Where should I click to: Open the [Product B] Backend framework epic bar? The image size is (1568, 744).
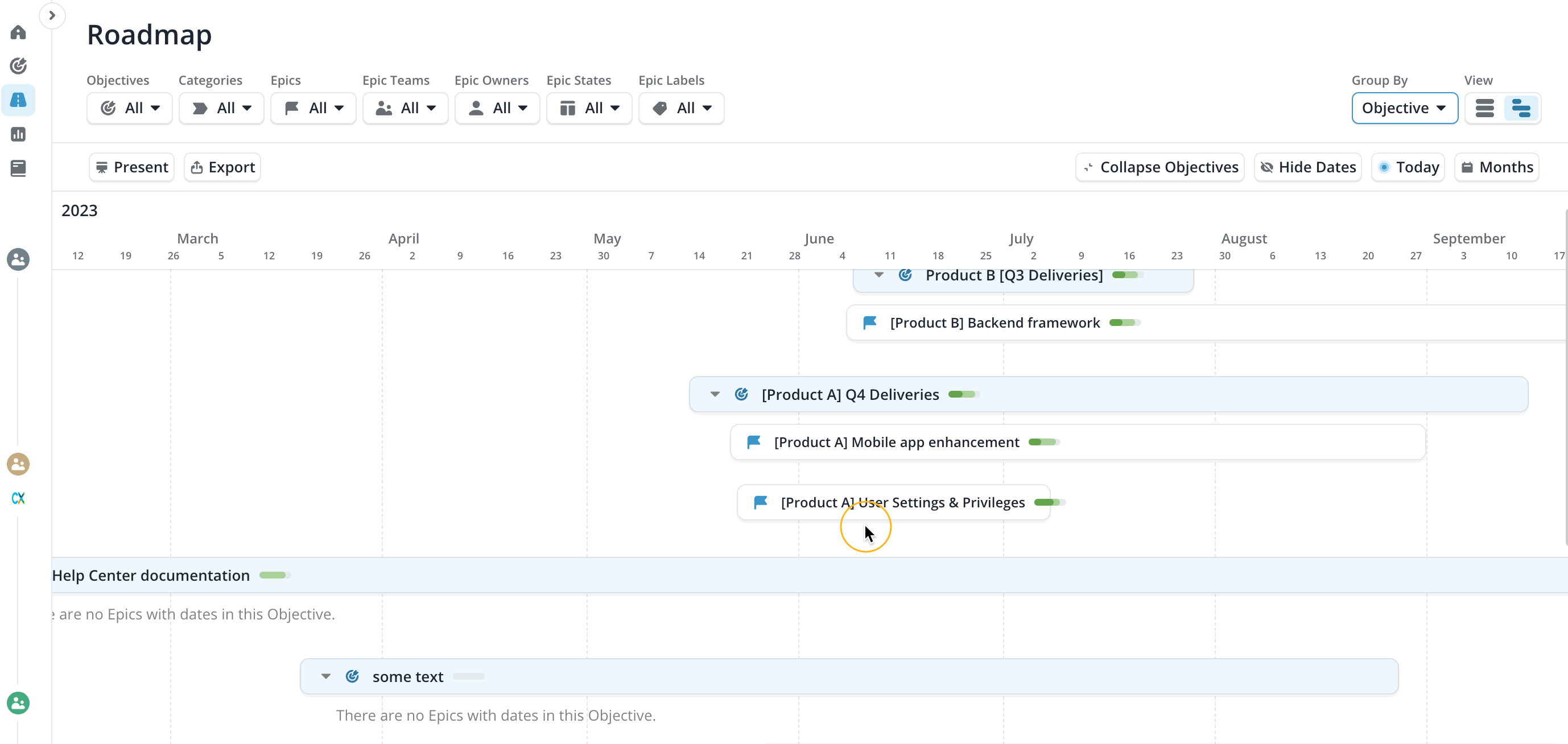995,323
